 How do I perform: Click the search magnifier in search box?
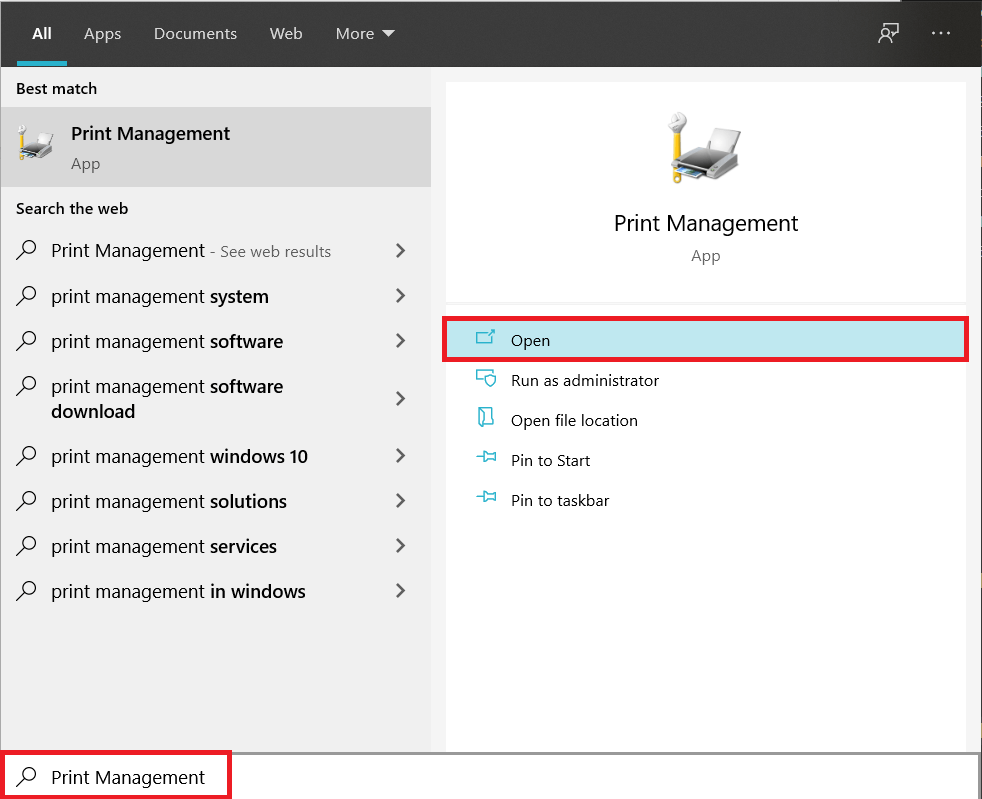28,776
